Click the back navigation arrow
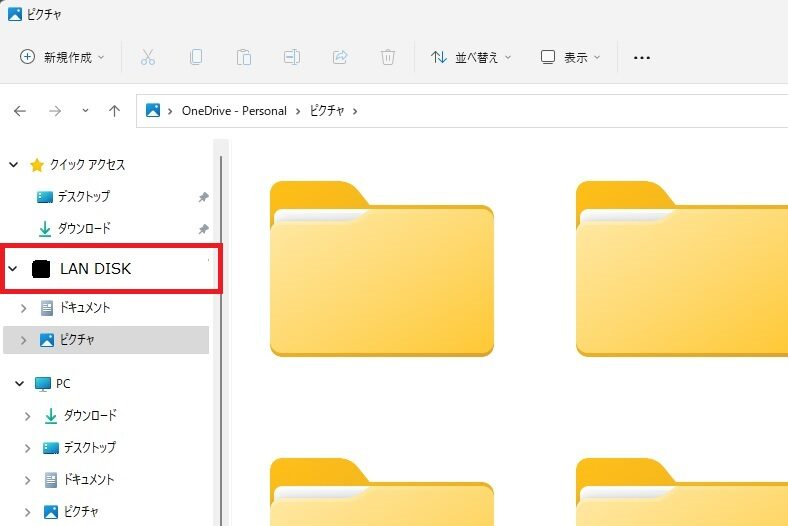 [20, 111]
